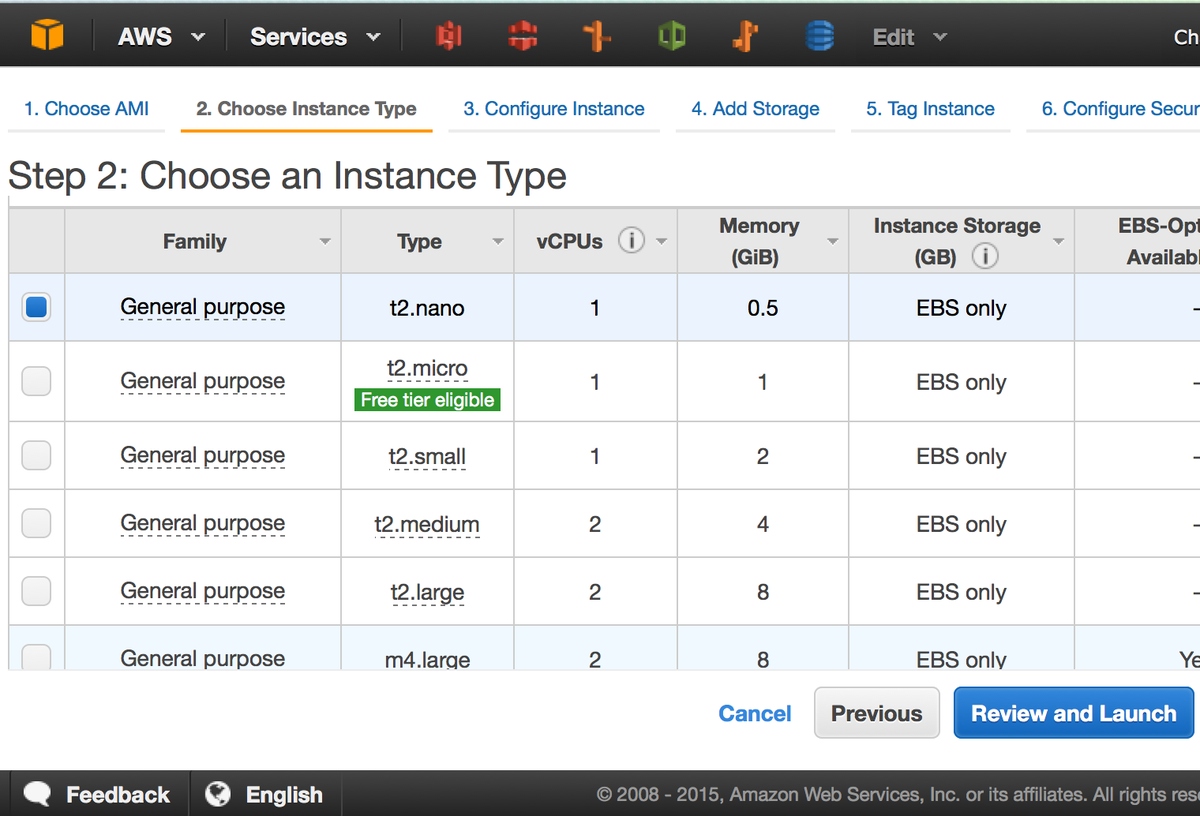Switch to the Add Storage step tab

pos(755,109)
